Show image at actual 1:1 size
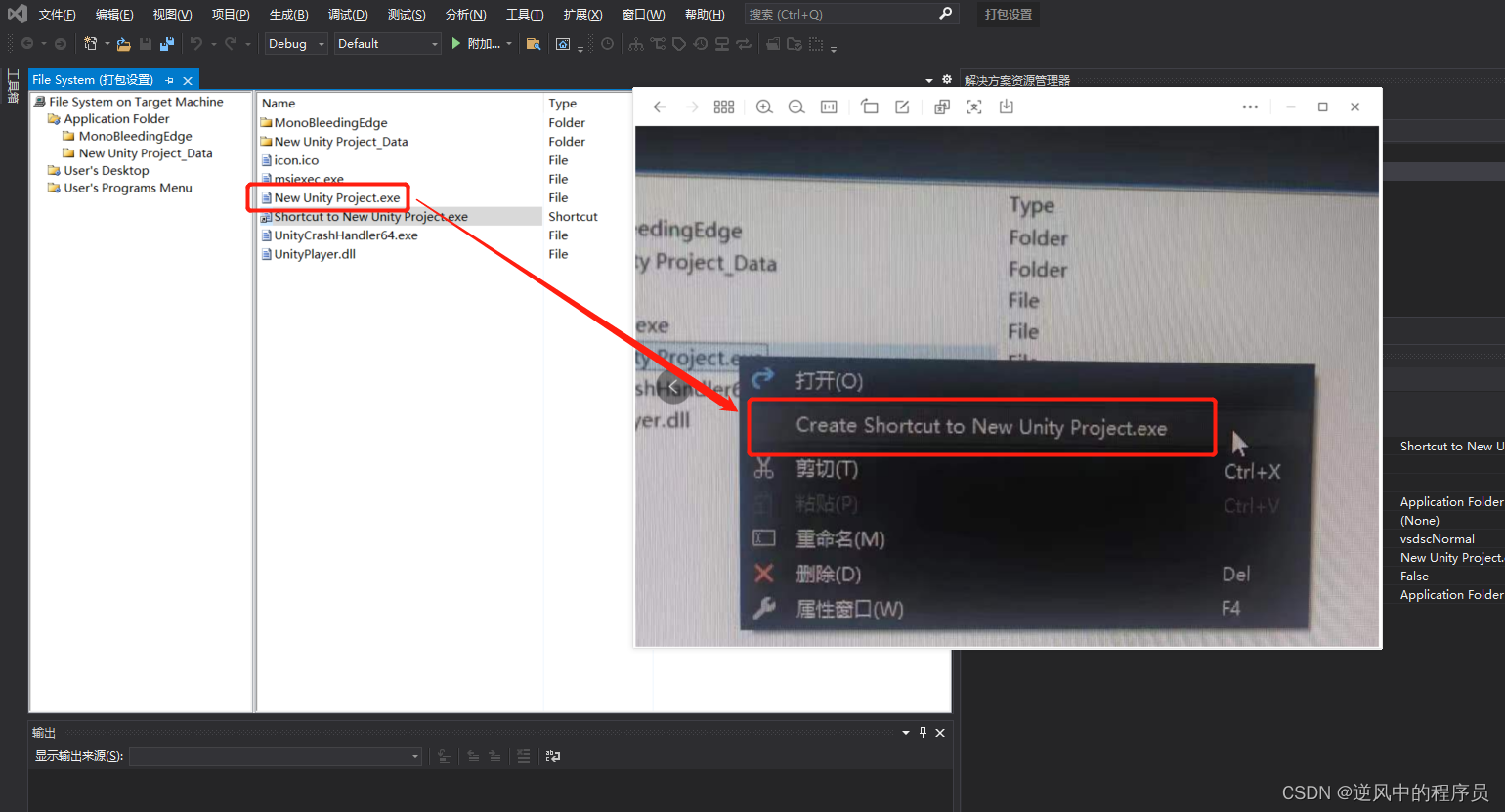1505x812 pixels. tap(829, 107)
